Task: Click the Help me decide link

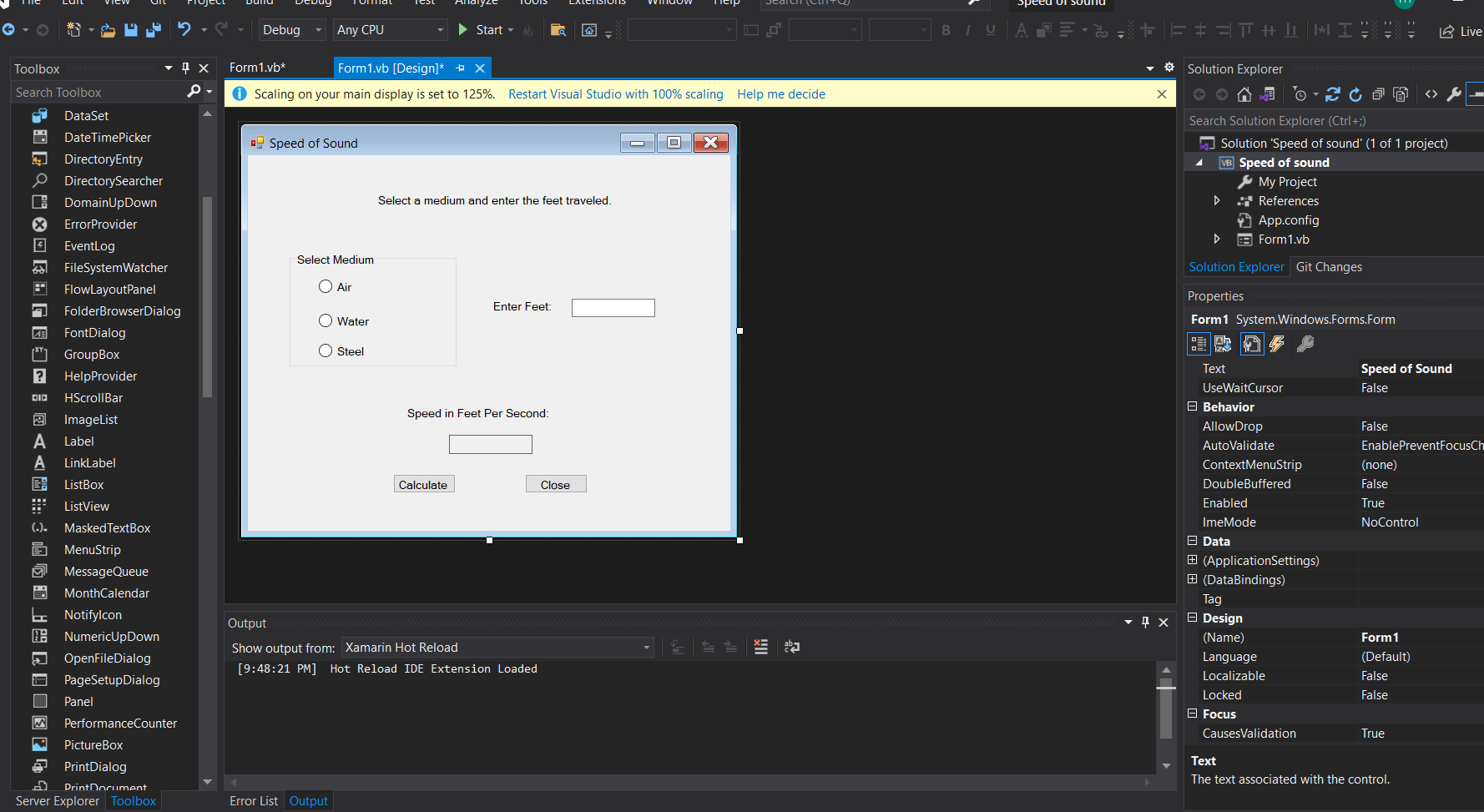Action: tap(781, 94)
